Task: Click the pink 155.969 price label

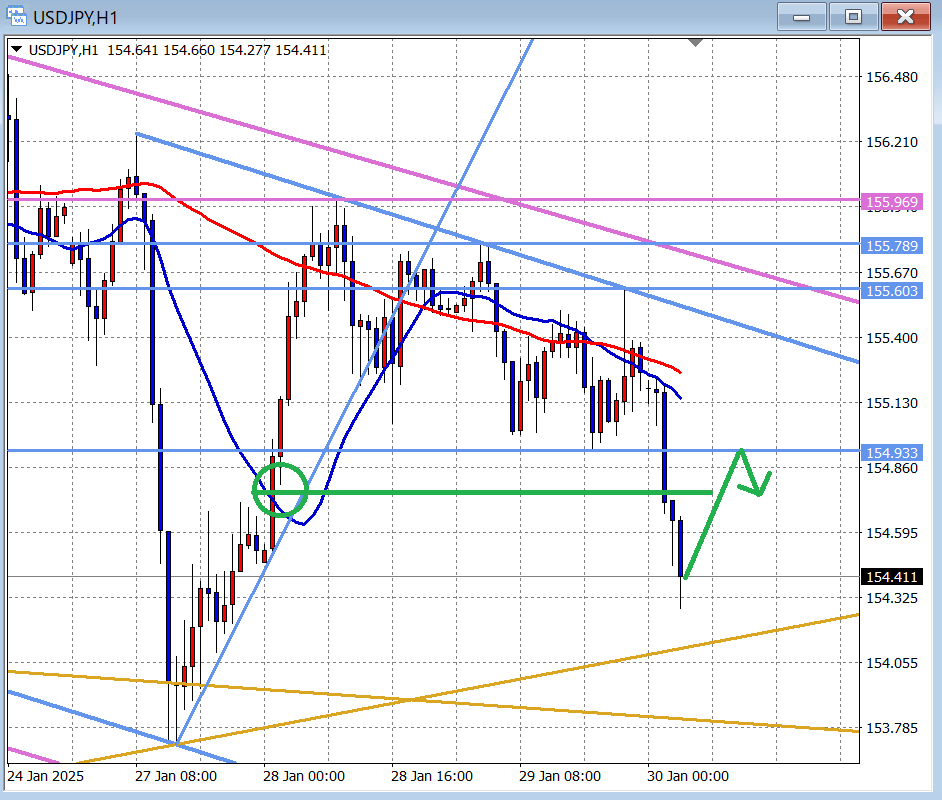Action: (x=892, y=202)
